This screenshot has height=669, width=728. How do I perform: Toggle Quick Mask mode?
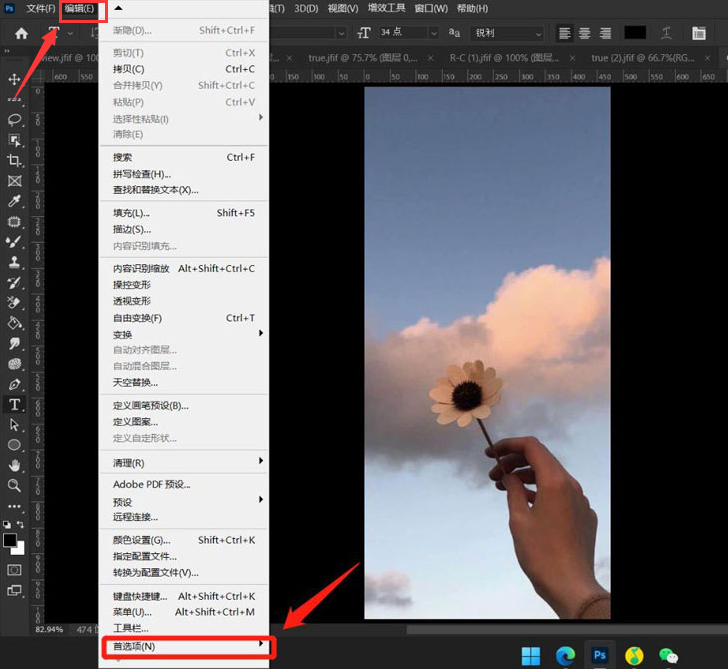(15, 569)
